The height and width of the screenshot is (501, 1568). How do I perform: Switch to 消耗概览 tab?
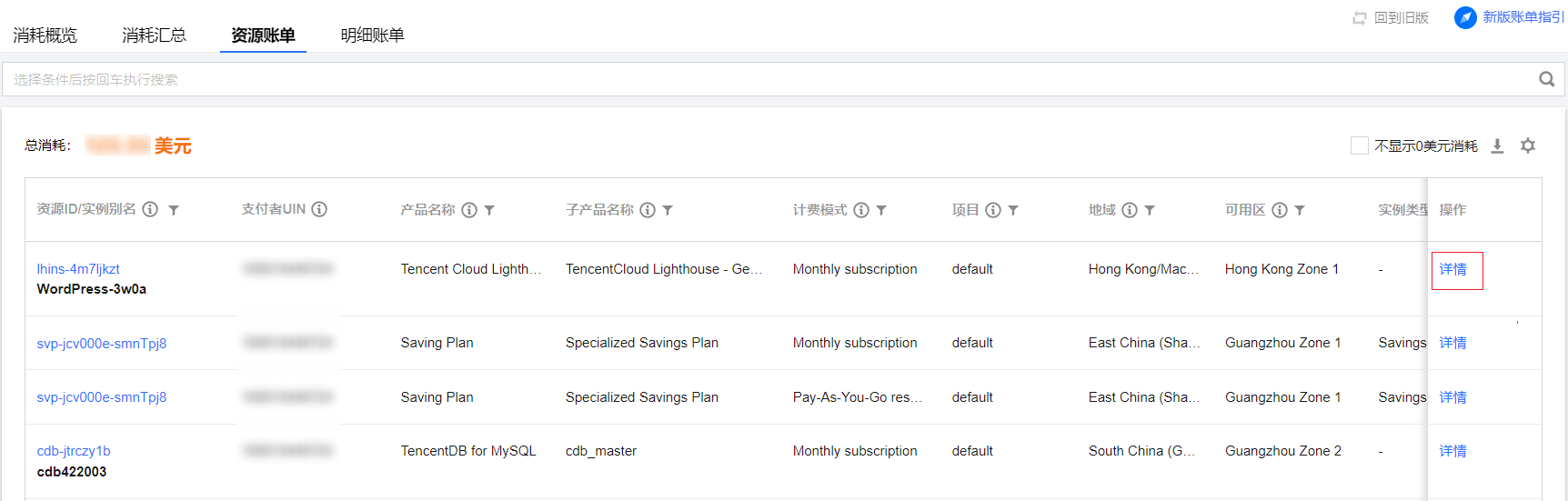click(x=45, y=35)
